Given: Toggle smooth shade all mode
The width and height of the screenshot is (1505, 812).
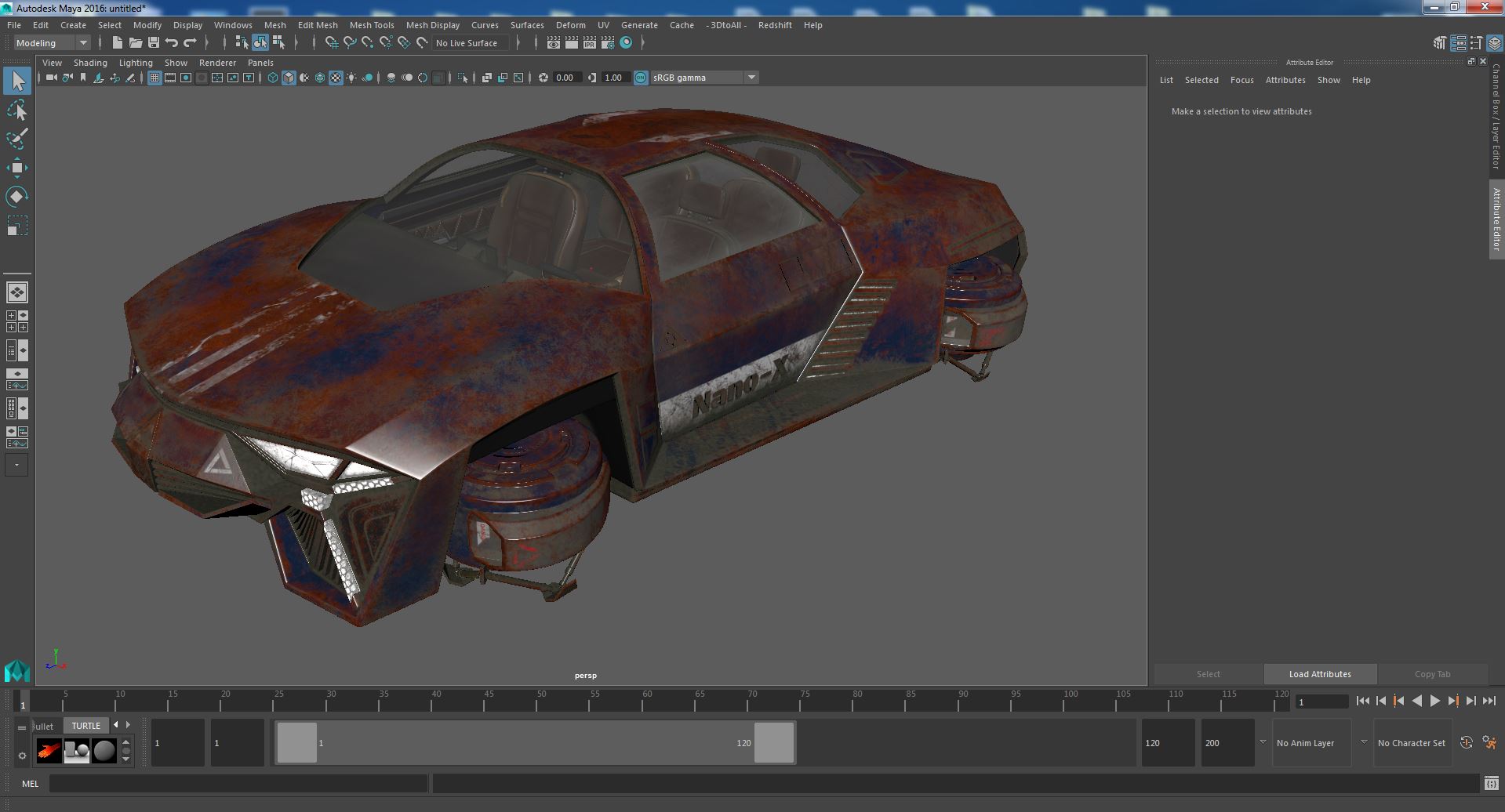Looking at the screenshot, I should tap(289, 78).
